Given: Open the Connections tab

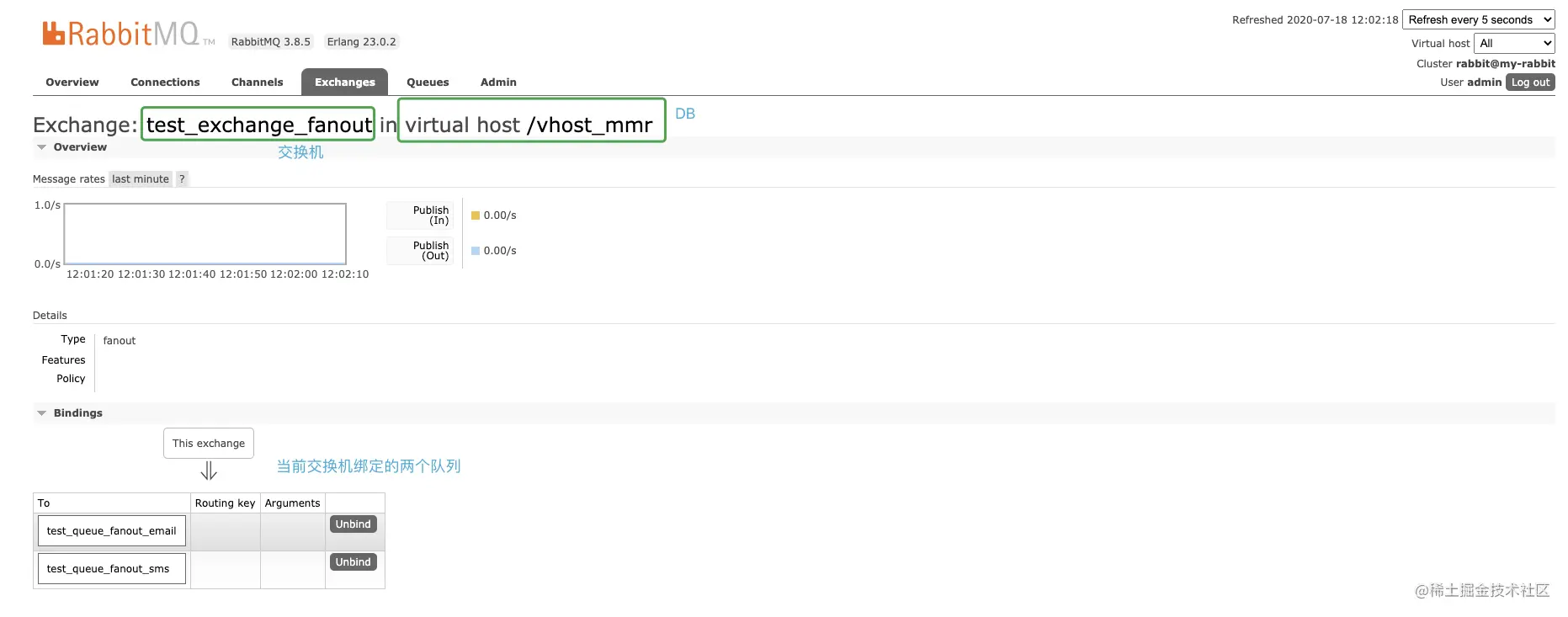Looking at the screenshot, I should click(165, 82).
